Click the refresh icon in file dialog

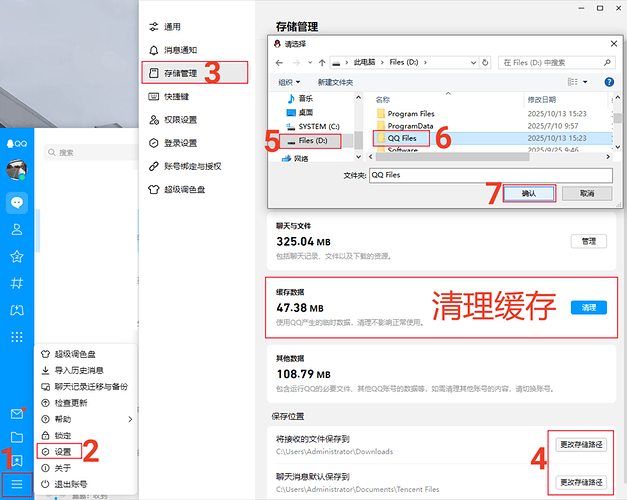(x=485, y=63)
